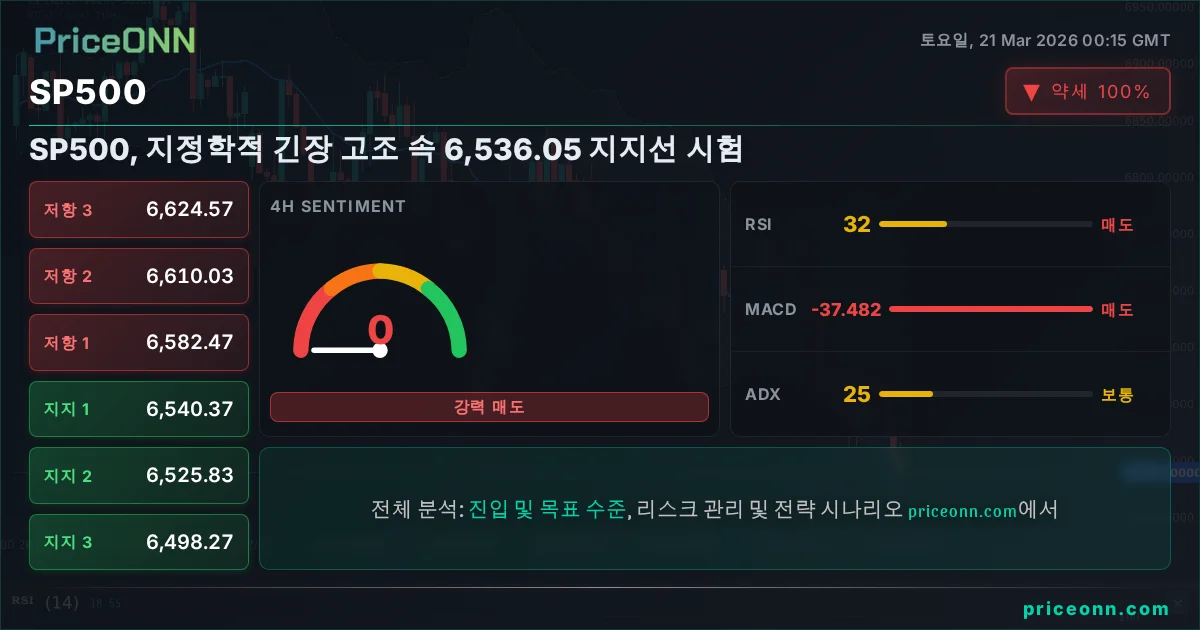Select the 지지 2 level 6,525.83
Viewport: 1200px width, 630px height.
point(139,475)
